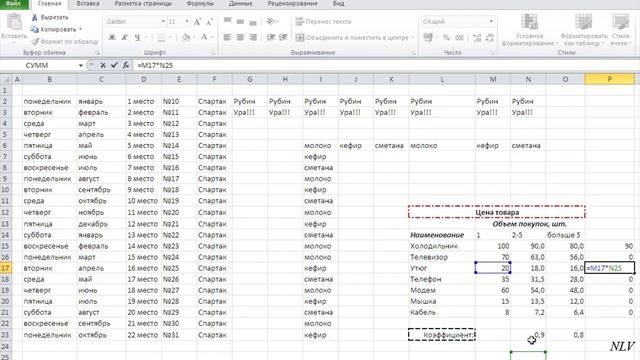Apply percent style format
This screenshot has width=640, height=360.
pyautogui.click(x=447, y=38)
